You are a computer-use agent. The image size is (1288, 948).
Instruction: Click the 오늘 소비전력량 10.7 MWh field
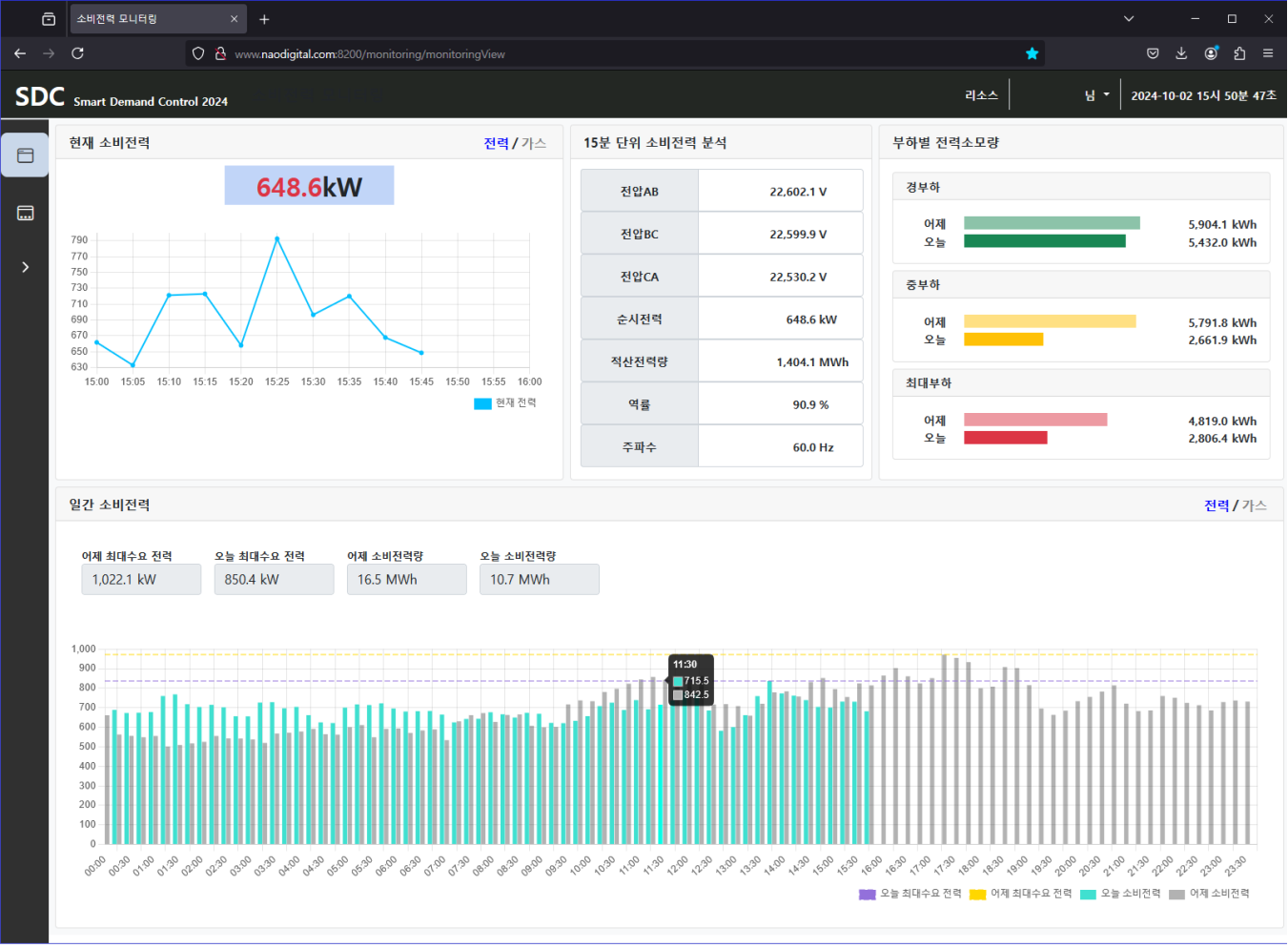pos(540,580)
